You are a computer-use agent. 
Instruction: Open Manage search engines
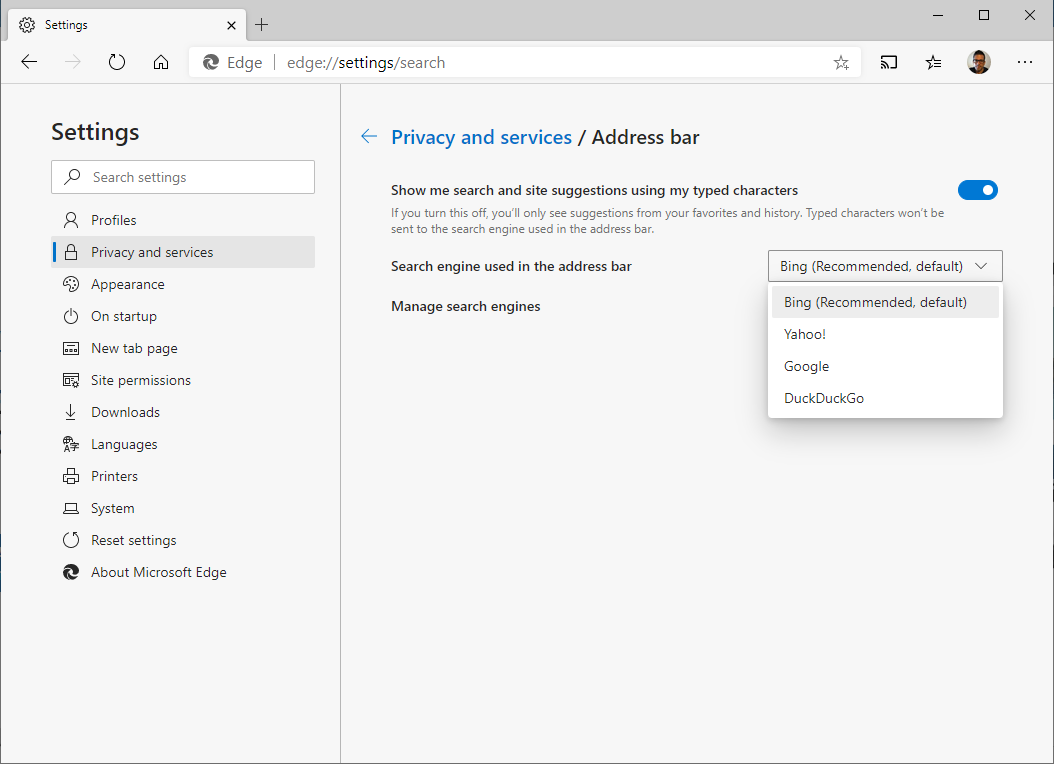[466, 306]
